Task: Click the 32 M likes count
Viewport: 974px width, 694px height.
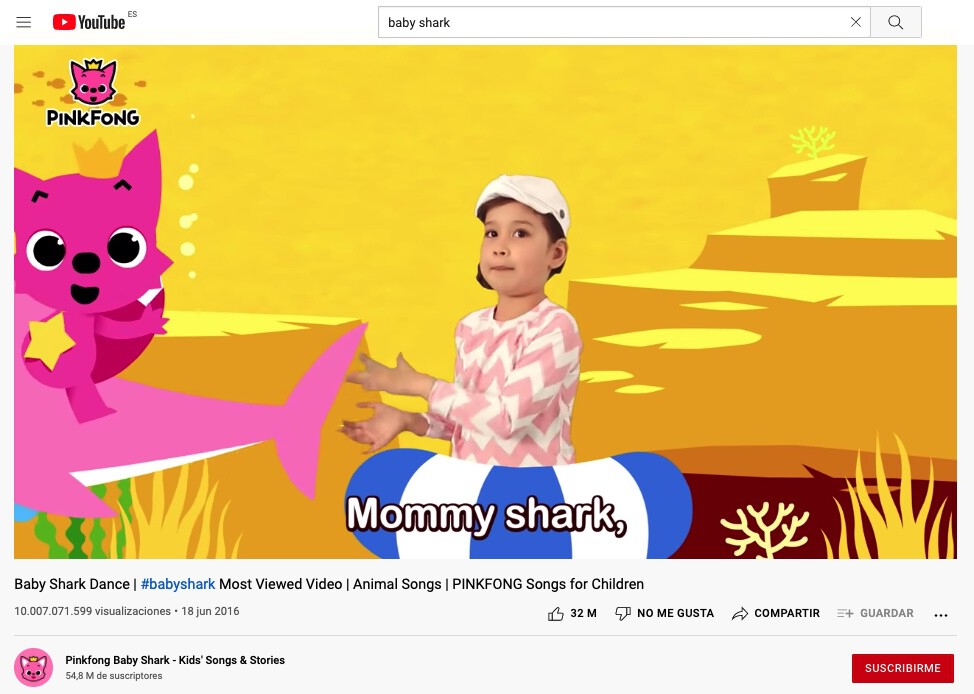Action: (x=583, y=613)
